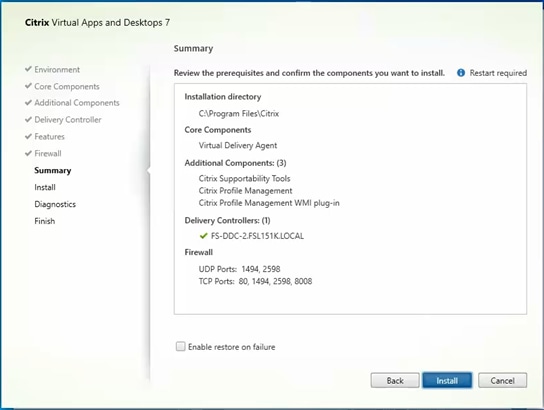Click the Citrix Profile Management entry

click(245, 191)
